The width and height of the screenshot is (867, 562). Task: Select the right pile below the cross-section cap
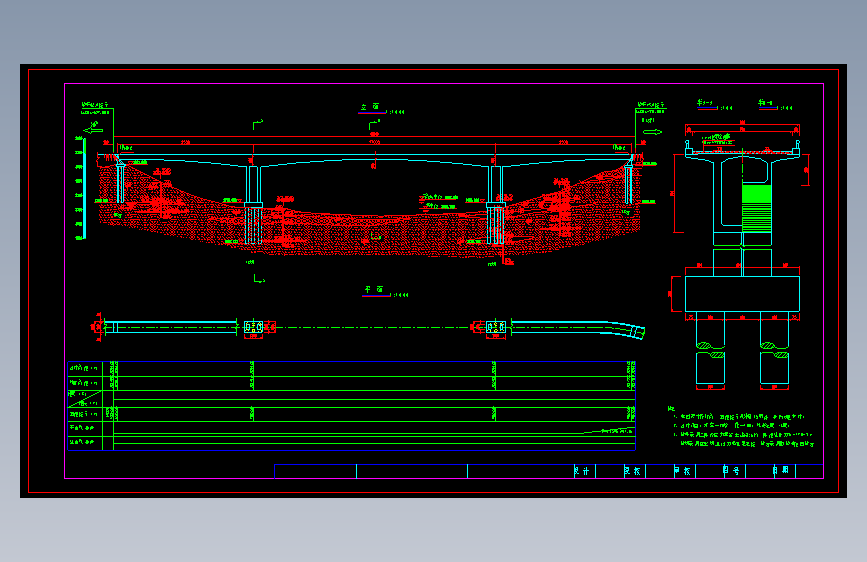click(774, 348)
